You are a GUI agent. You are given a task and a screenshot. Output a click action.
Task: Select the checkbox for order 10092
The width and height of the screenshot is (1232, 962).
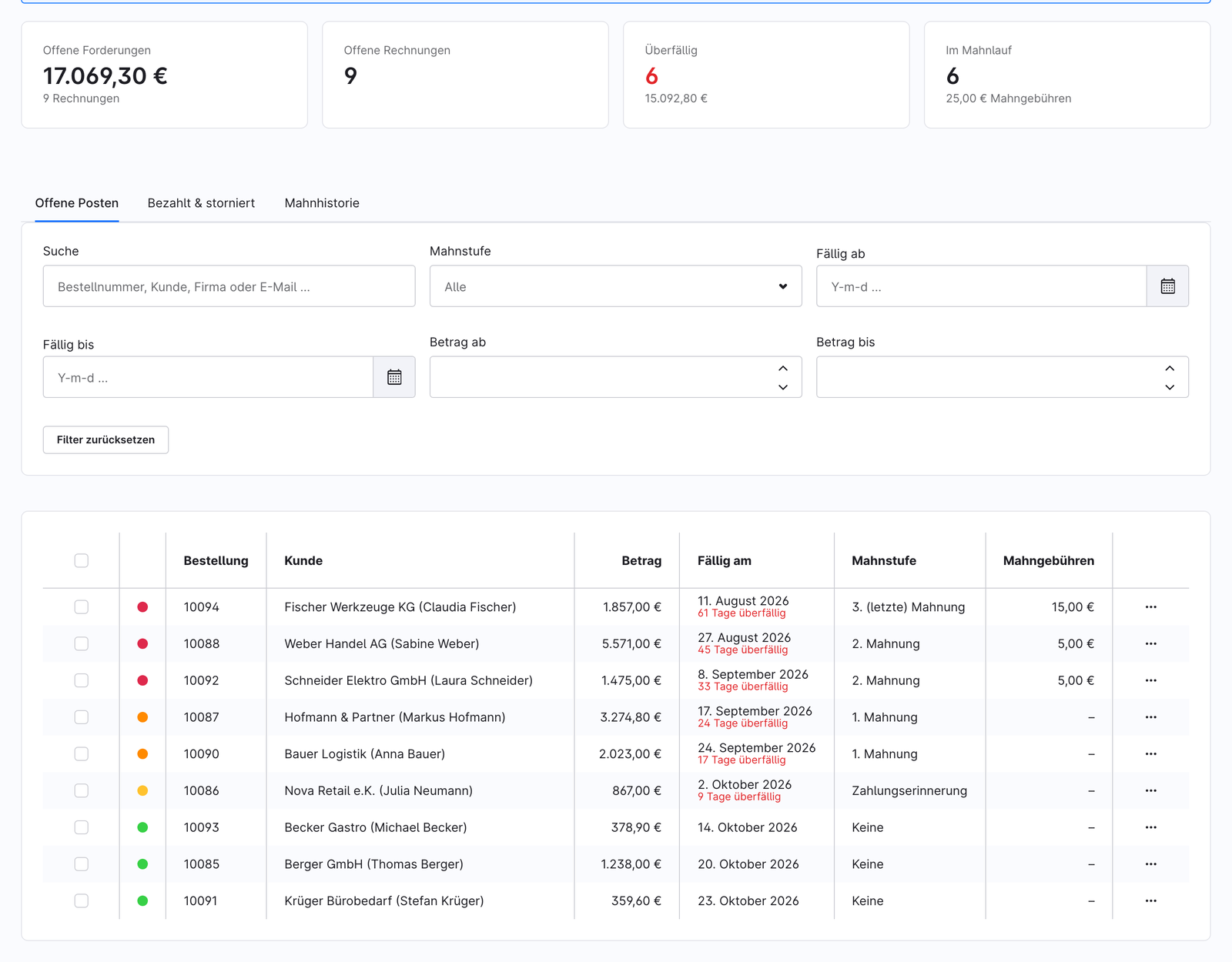click(x=81, y=680)
